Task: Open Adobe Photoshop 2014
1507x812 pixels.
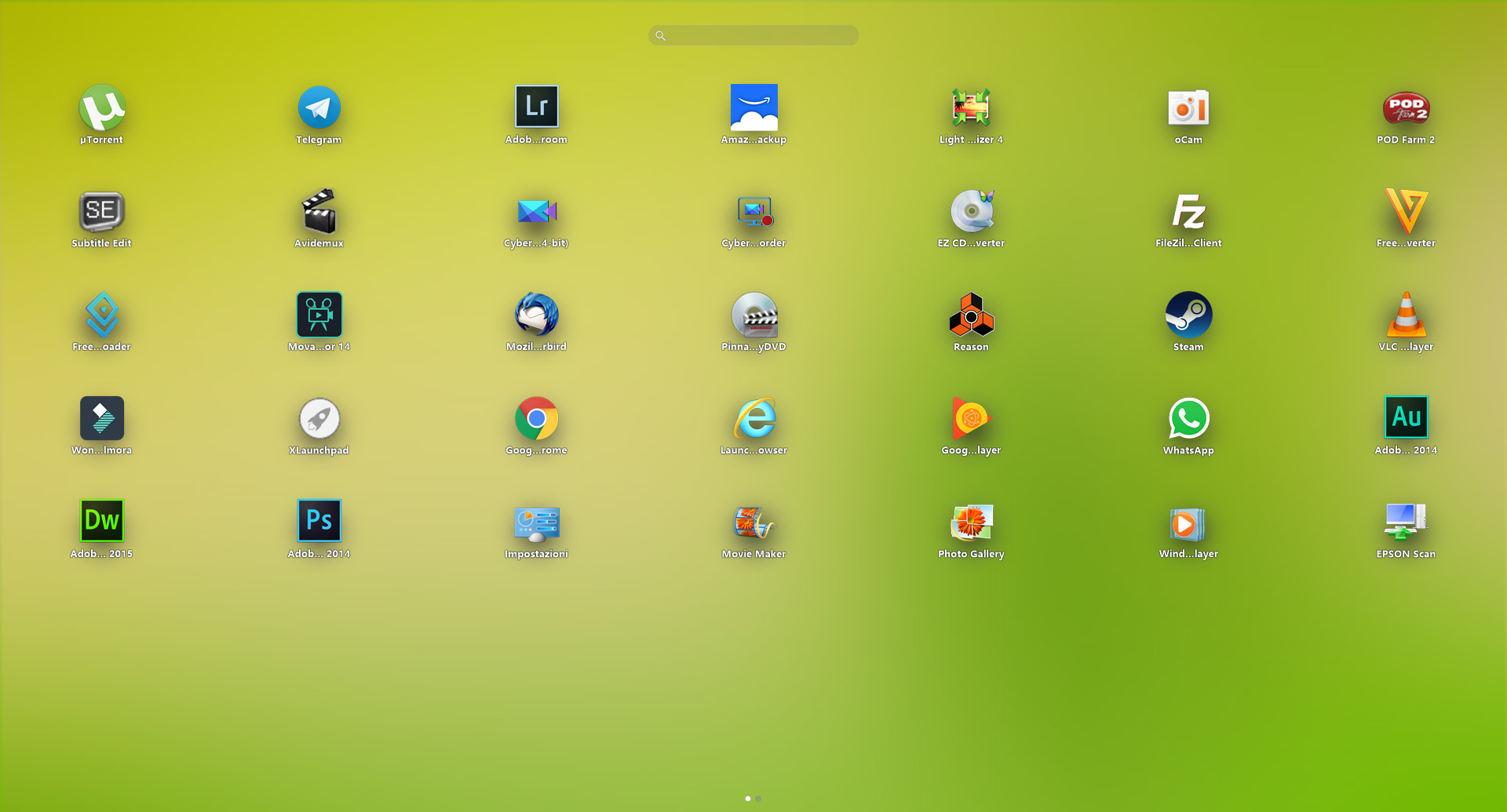Action: [319, 521]
